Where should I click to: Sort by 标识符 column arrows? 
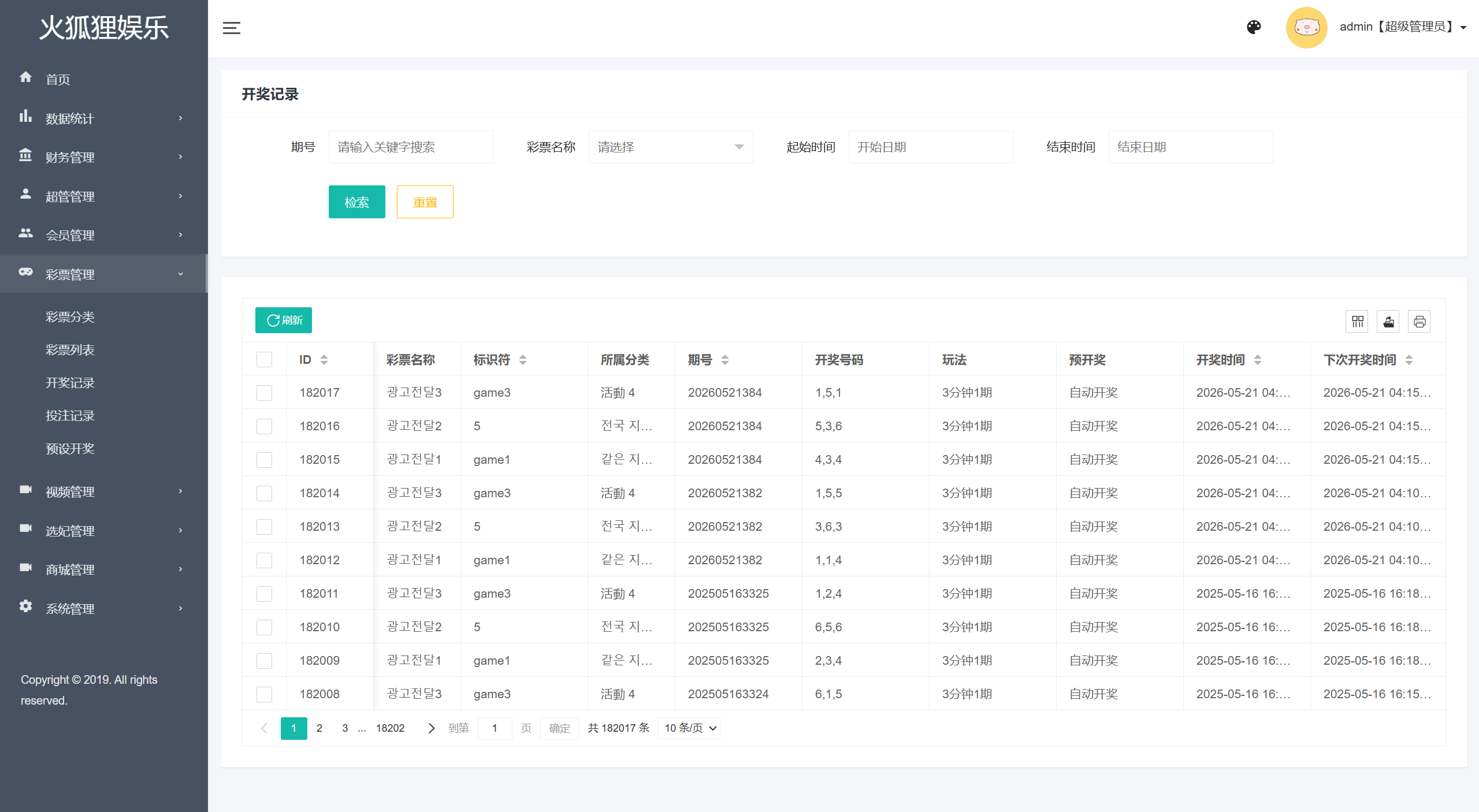[x=523, y=360]
